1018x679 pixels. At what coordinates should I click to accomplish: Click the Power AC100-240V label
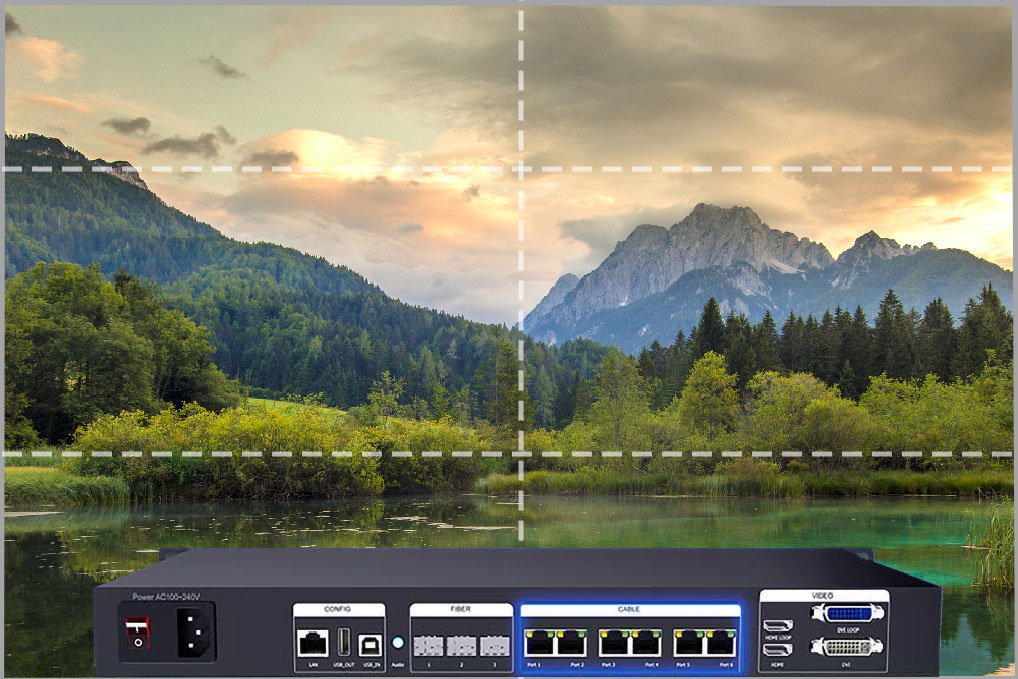(168, 599)
